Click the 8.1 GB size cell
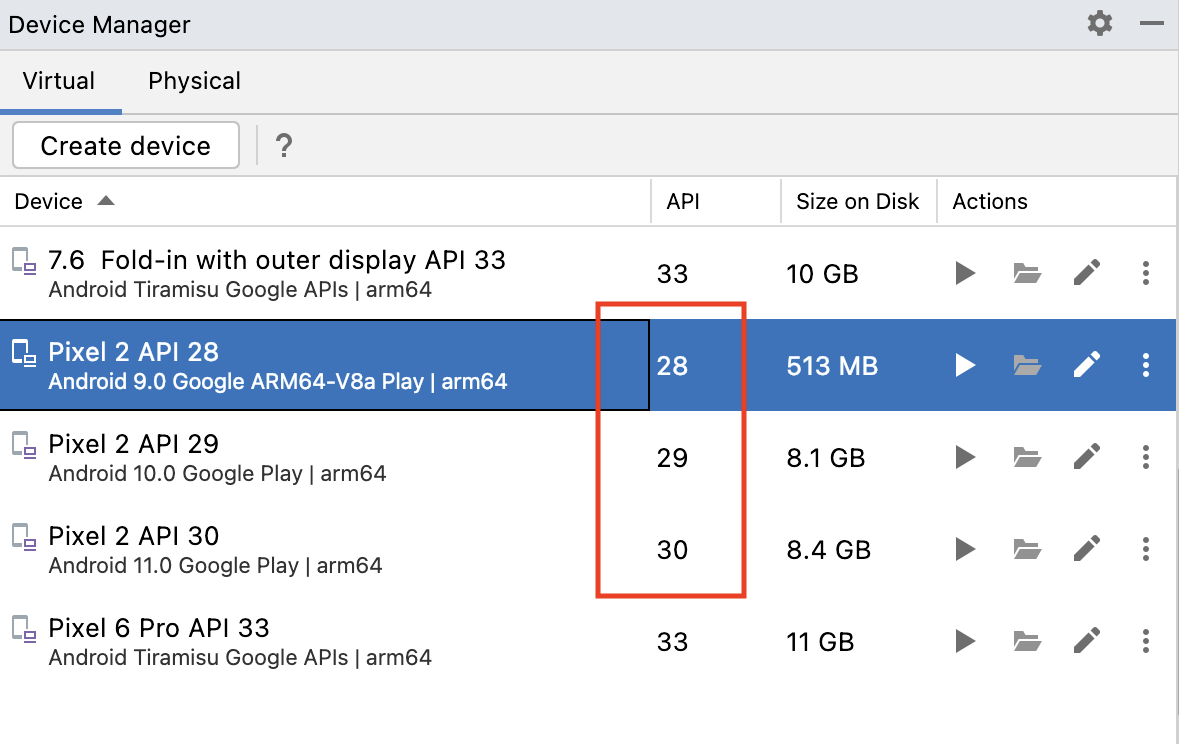This screenshot has width=1179, height=744. click(x=826, y=457)
